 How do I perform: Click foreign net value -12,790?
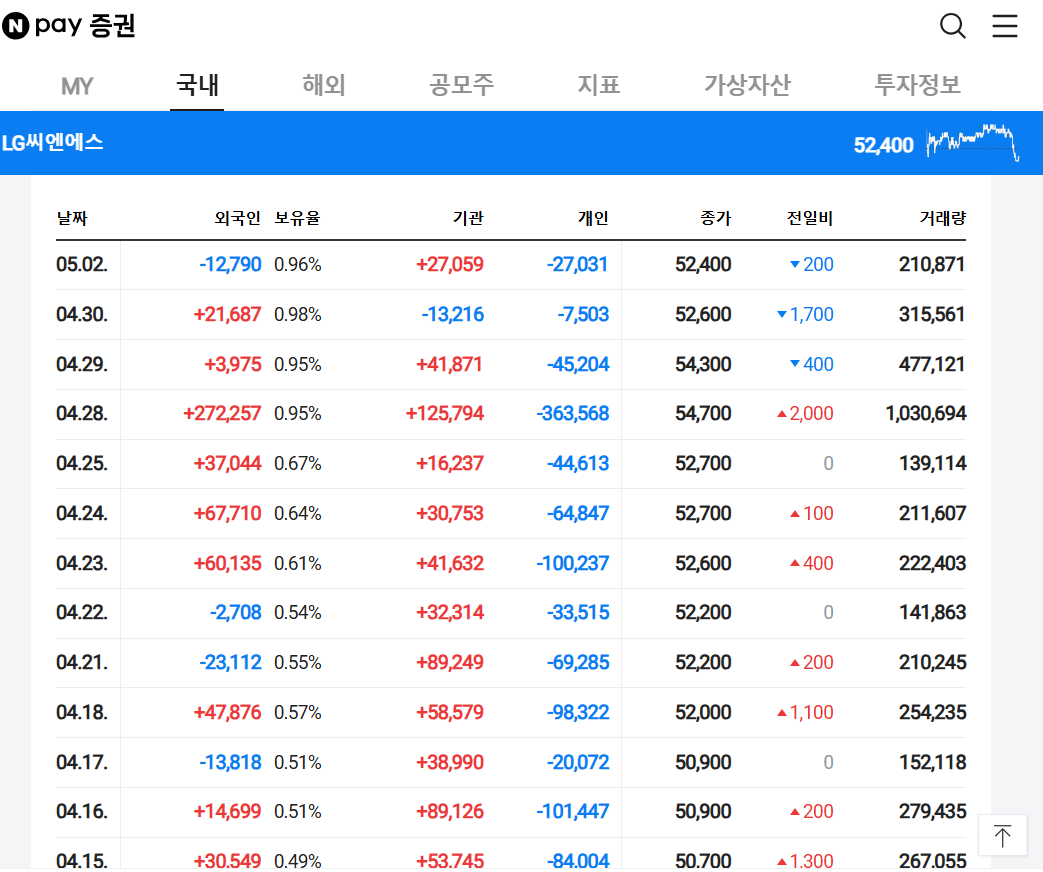pyautogui.click(x=230, y=265)
